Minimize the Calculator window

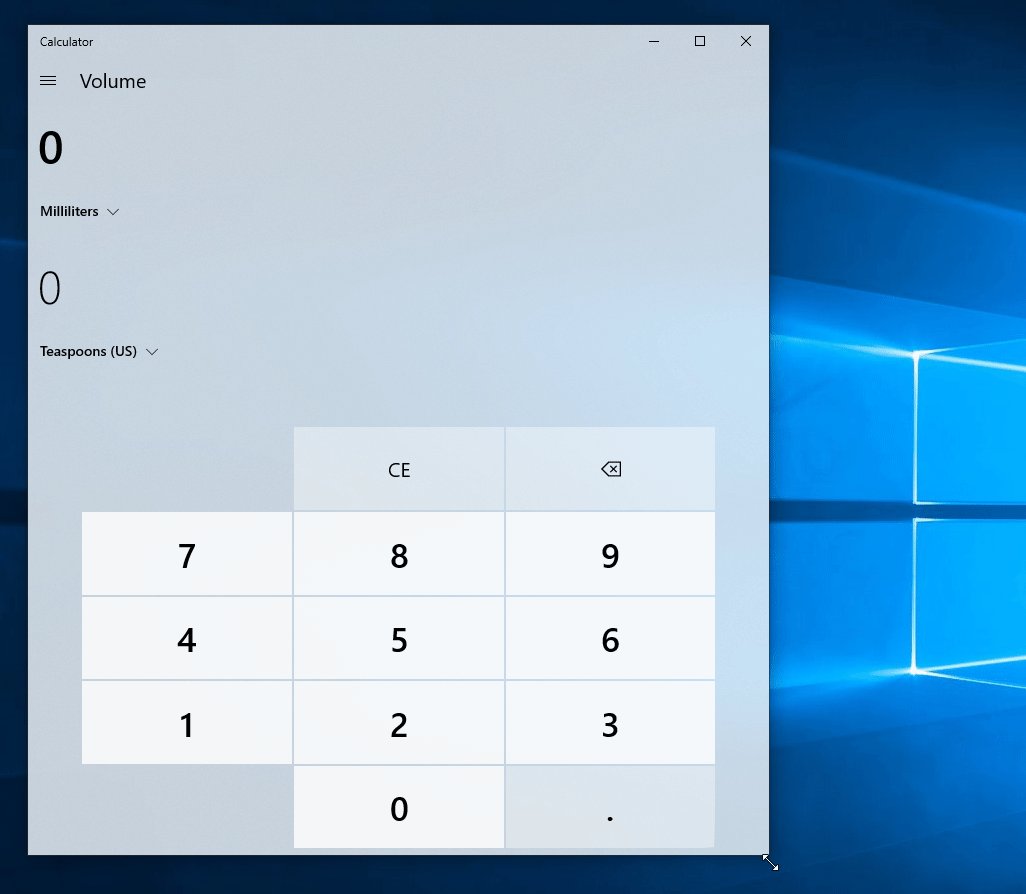(x=654, y=41)
